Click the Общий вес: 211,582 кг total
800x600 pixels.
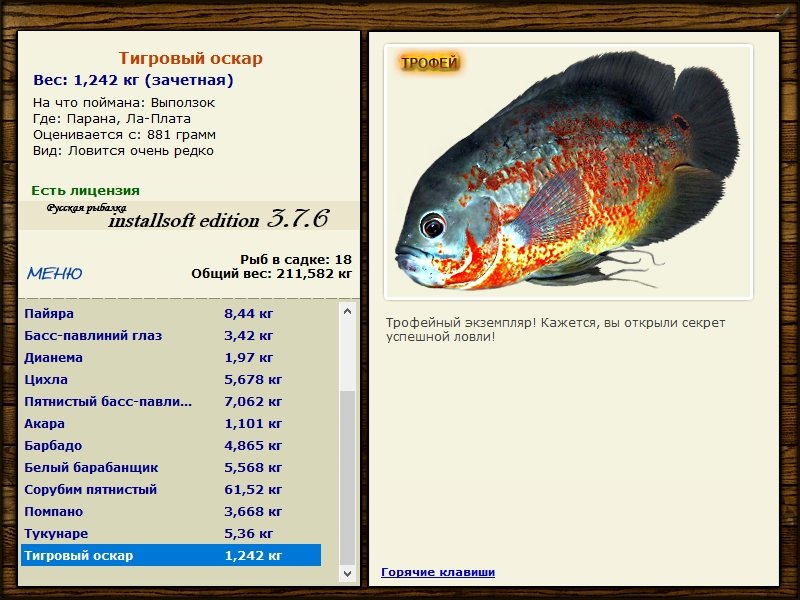pyautogui.click(x=271, y=273)
